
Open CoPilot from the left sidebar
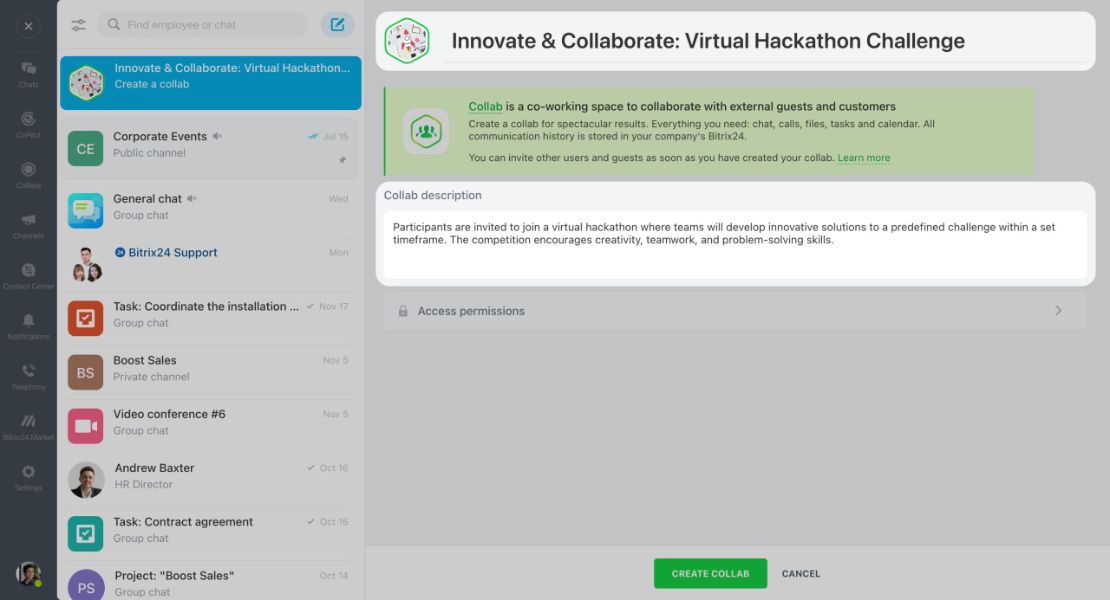[28, 124]
